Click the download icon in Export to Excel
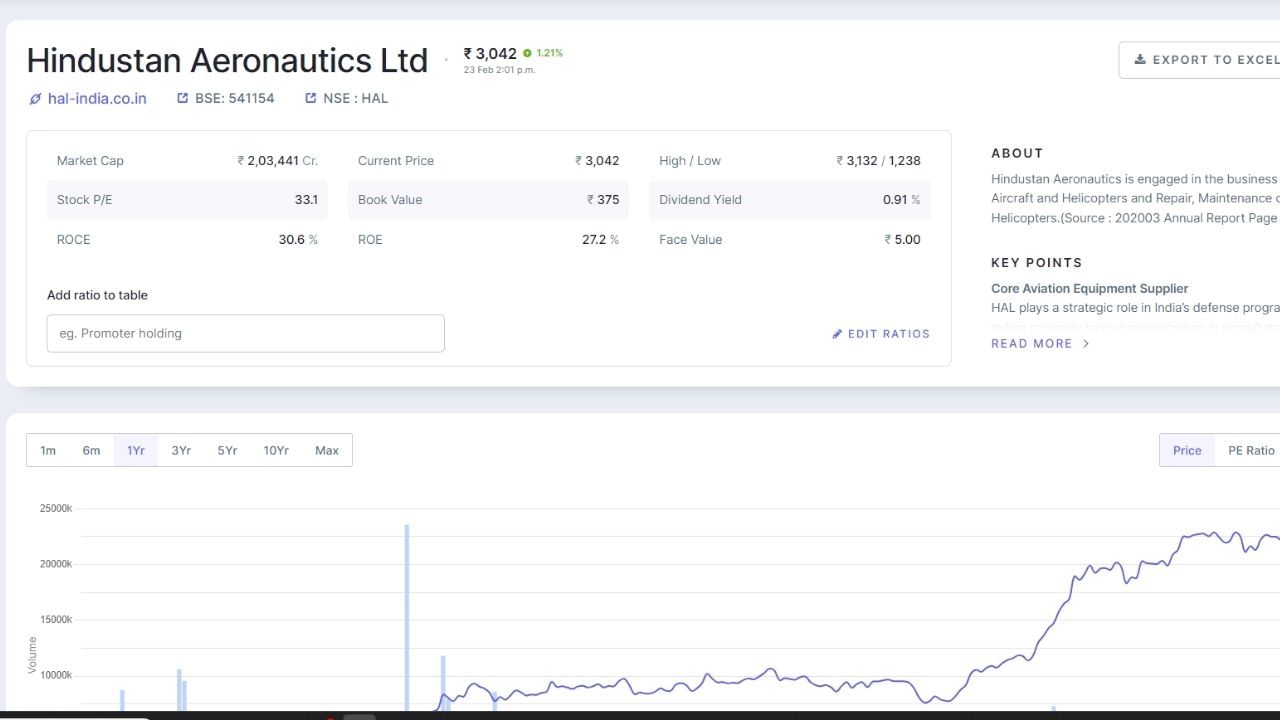 (1139, 60)
